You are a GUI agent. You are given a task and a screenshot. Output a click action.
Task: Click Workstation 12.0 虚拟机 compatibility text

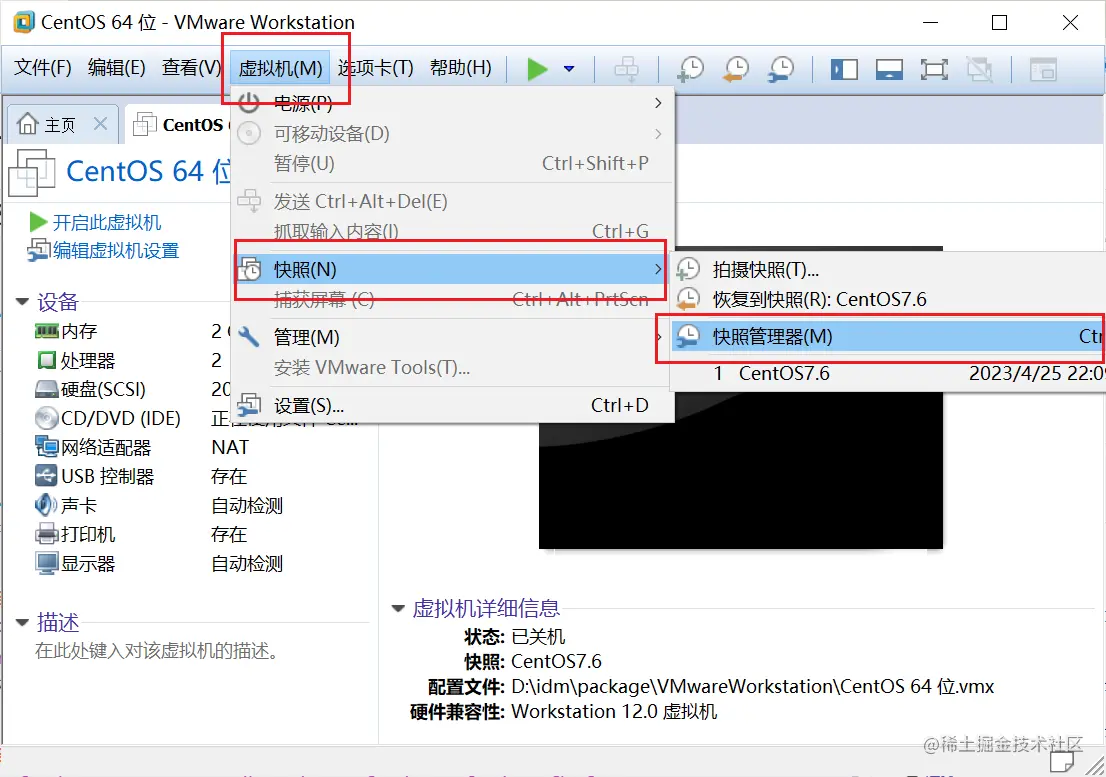614,711
